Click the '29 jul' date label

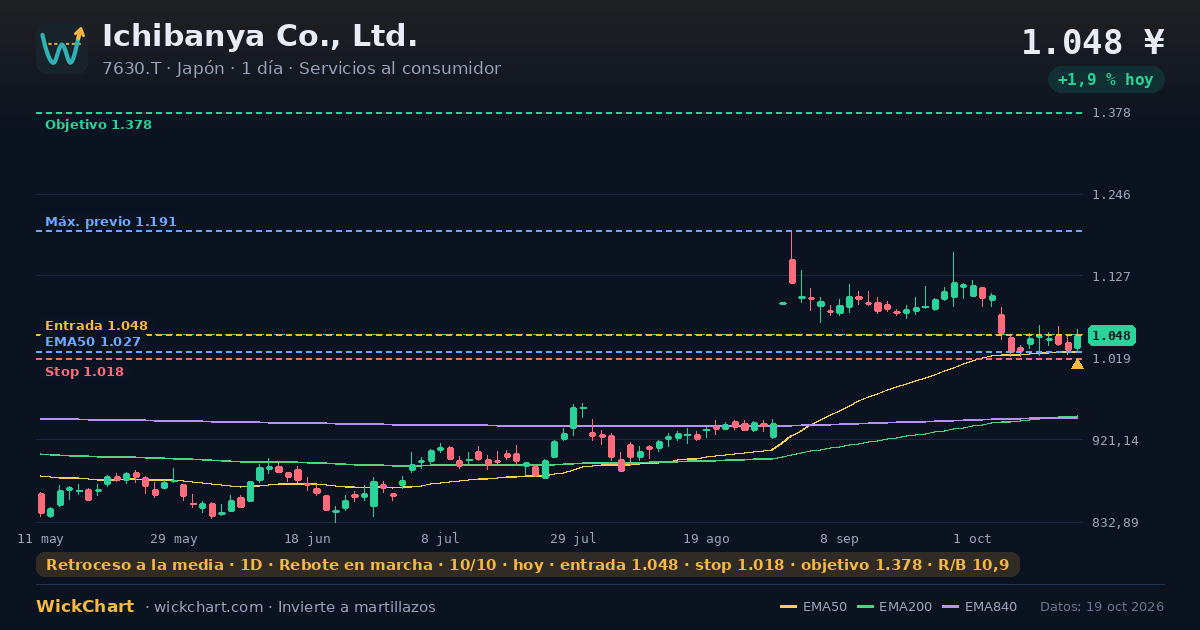[573, 538]
